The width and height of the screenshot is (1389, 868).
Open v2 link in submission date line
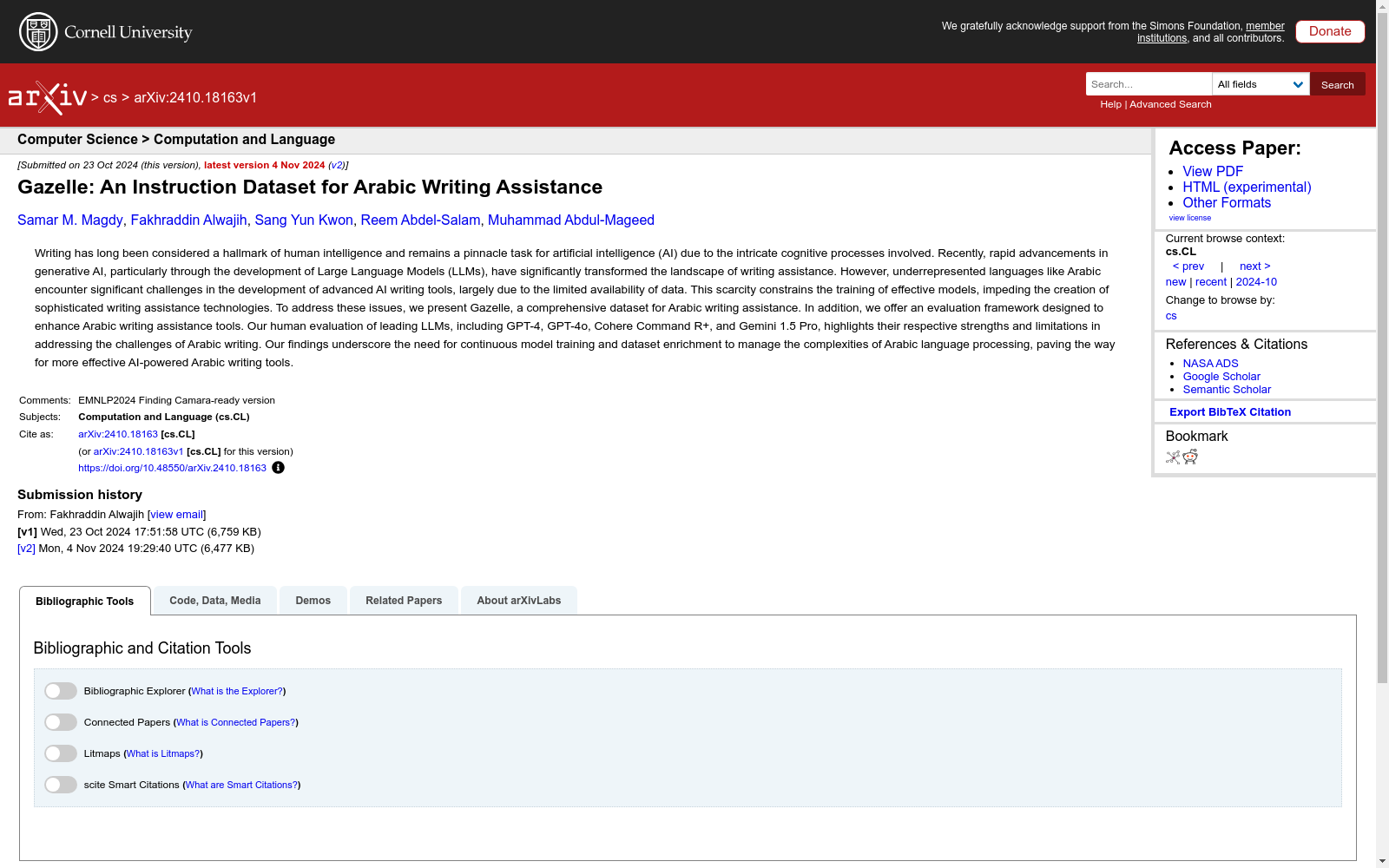[336, 165]
